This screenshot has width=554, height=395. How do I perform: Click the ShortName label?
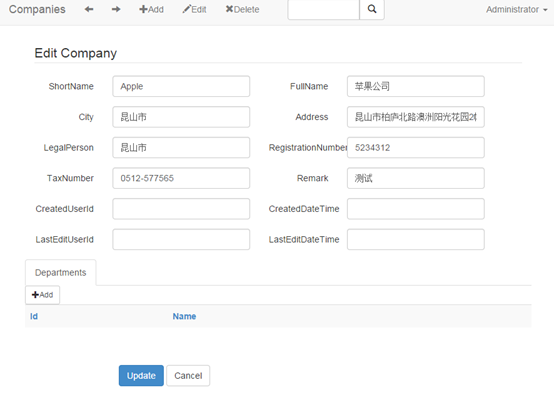tap(71, 86)
